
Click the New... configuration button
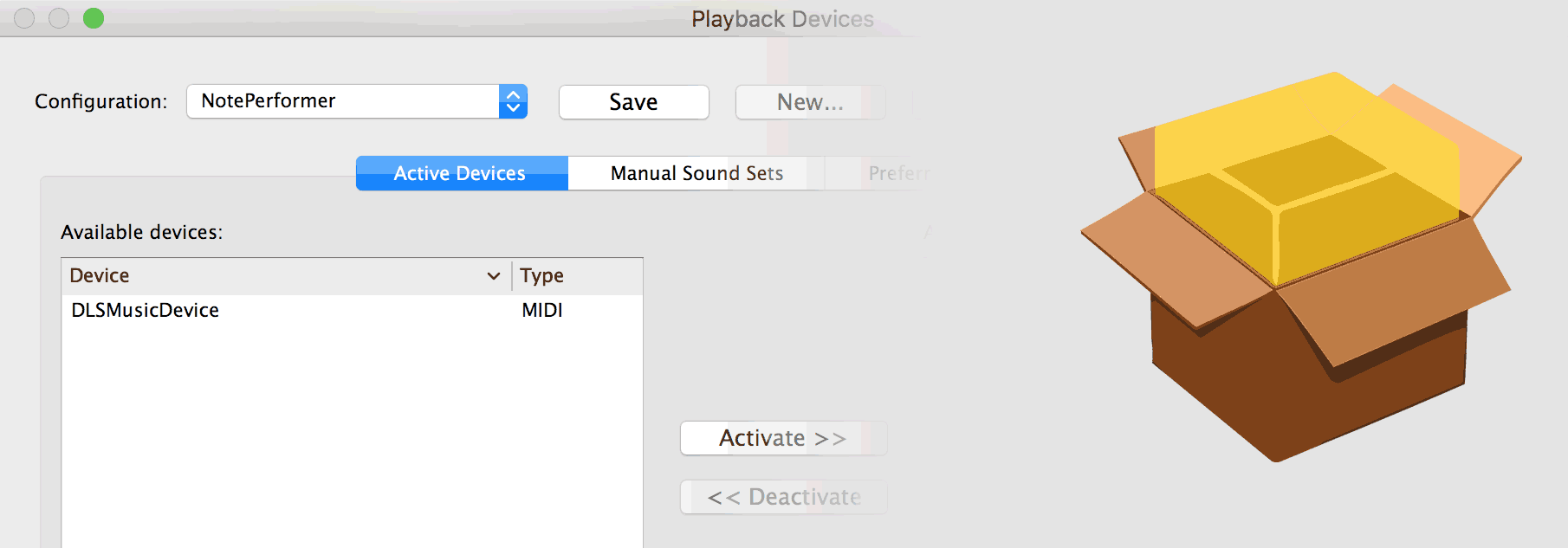(x=810, y=102)
